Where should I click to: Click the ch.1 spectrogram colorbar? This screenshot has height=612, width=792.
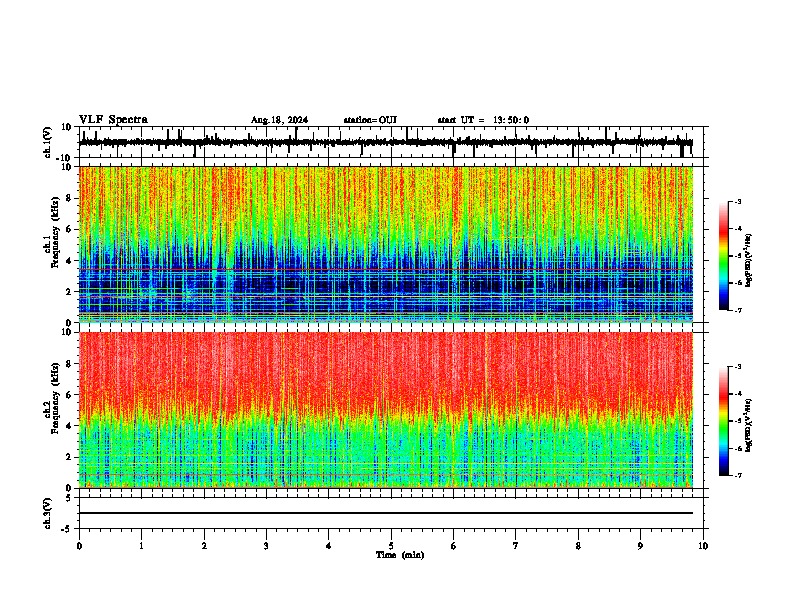723,256
